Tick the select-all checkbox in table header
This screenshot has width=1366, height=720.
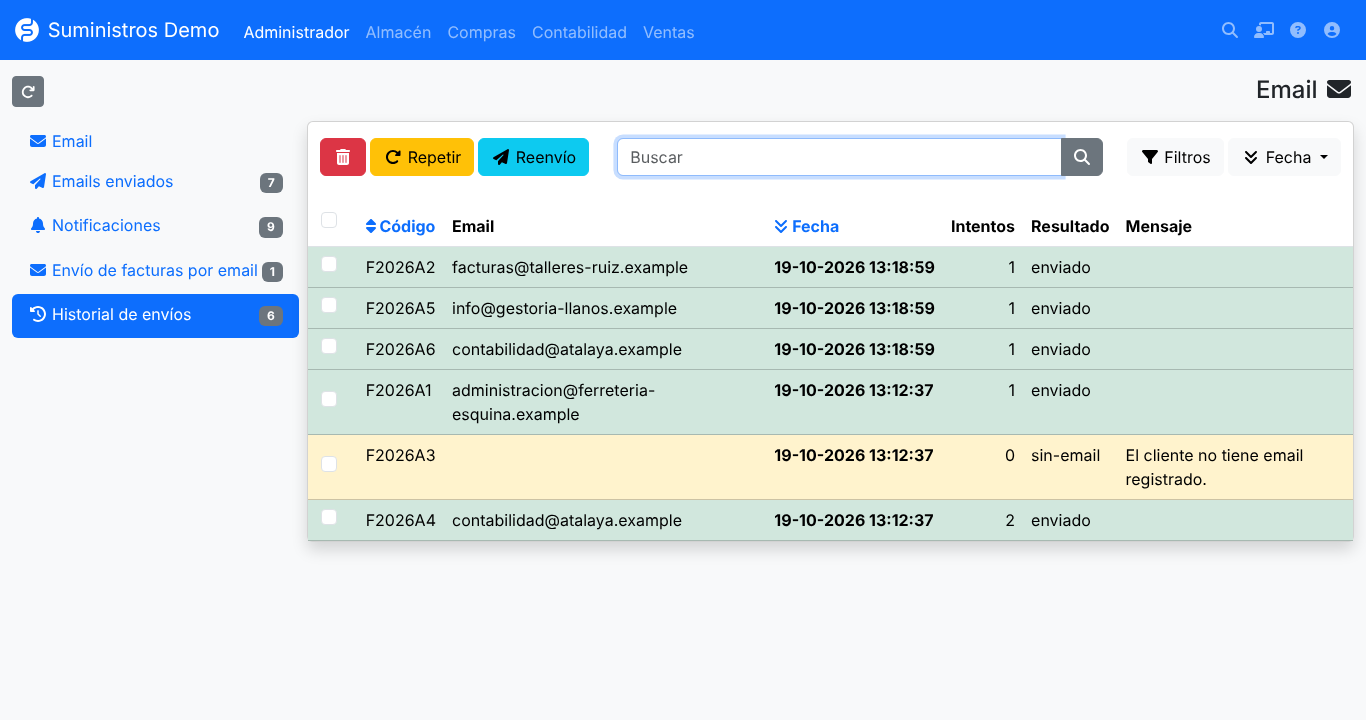[329, 220]
